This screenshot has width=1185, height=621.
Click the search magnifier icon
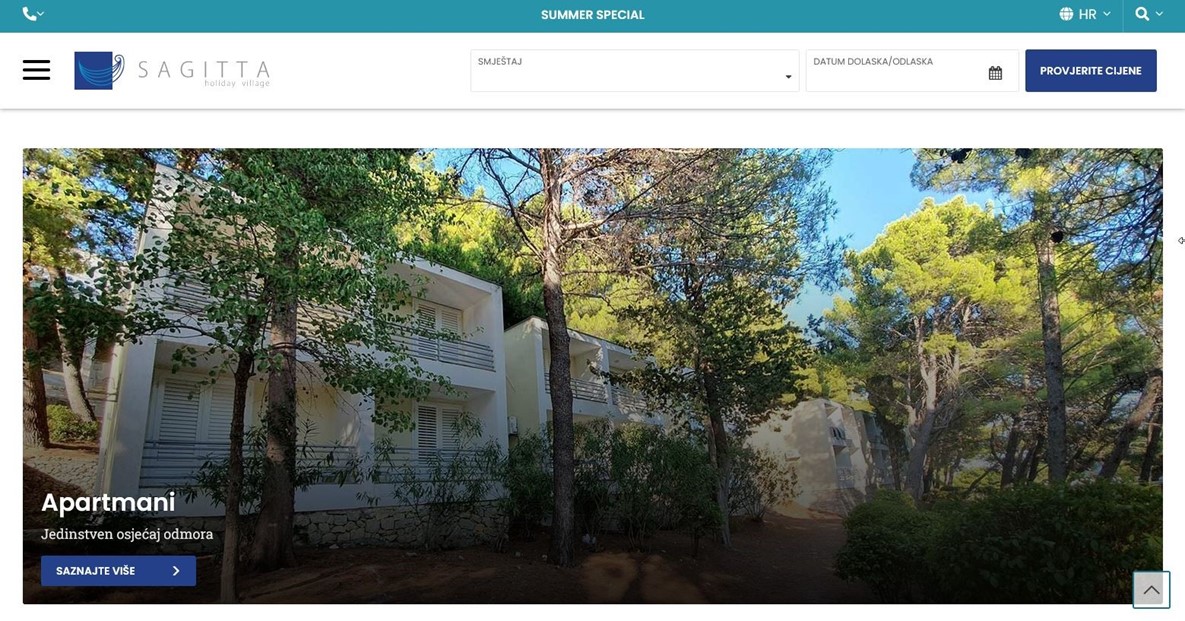click(x=1142, y=14)
